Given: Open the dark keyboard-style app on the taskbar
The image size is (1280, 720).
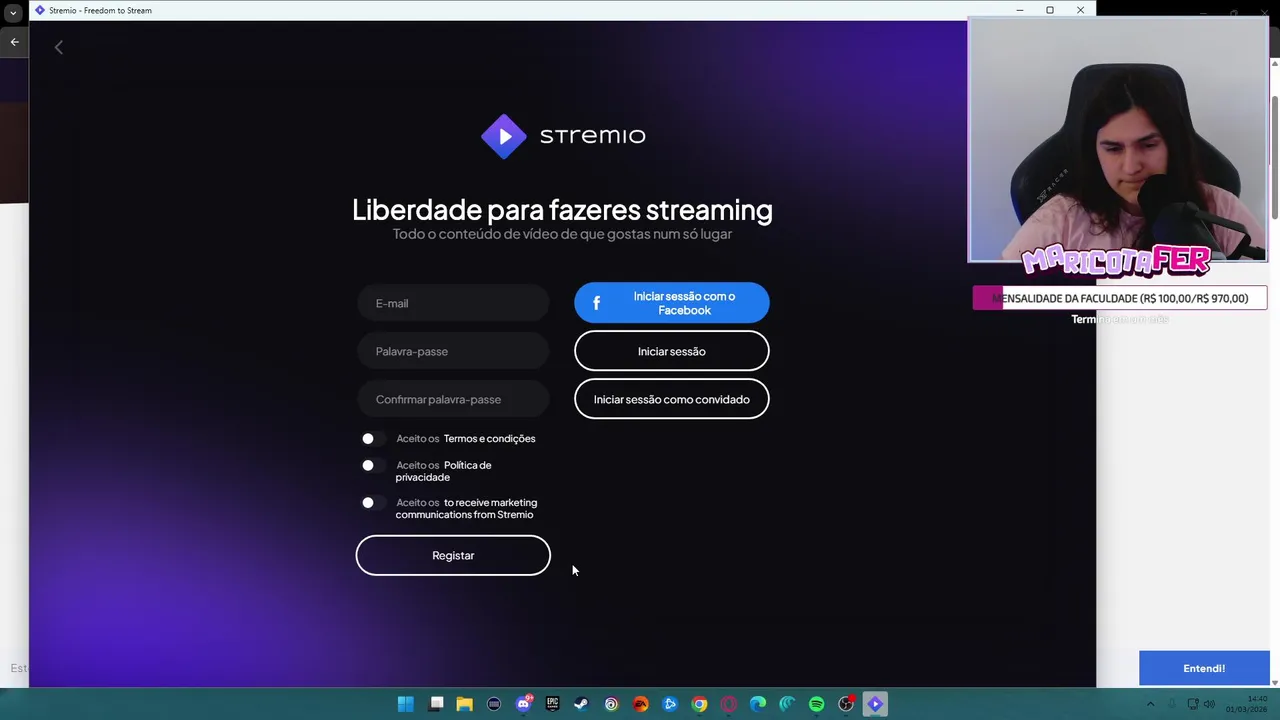Looking at the screenshot, I should [494, 704].
